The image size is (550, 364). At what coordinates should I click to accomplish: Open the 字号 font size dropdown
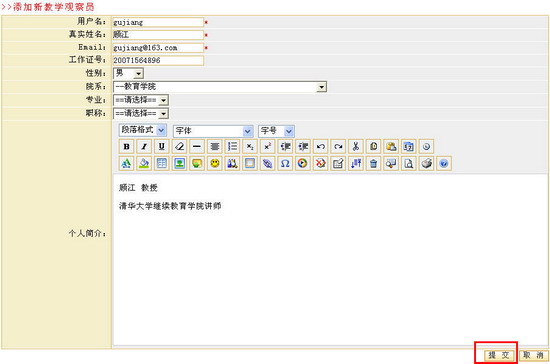point(276,131)
